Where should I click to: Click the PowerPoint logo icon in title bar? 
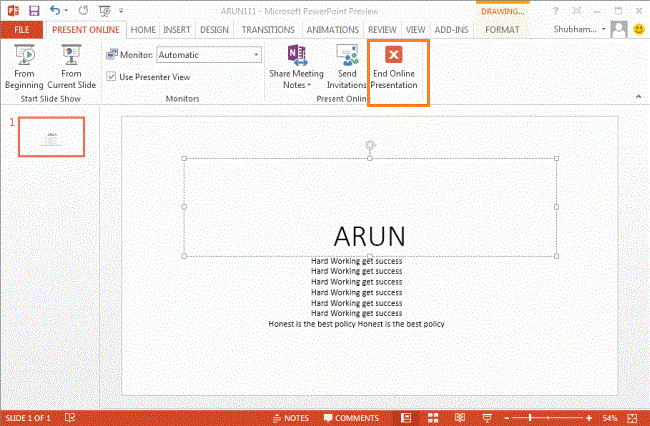click(13, 10)
